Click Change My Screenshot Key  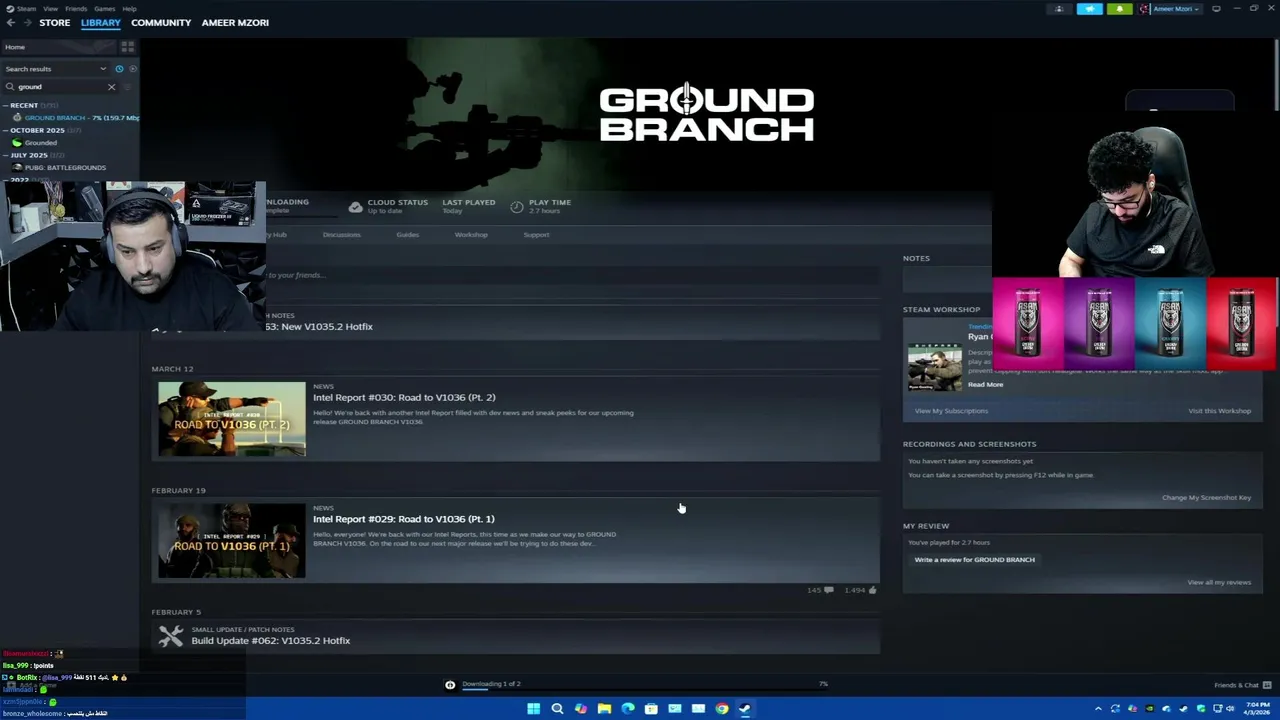(1206, 498)
